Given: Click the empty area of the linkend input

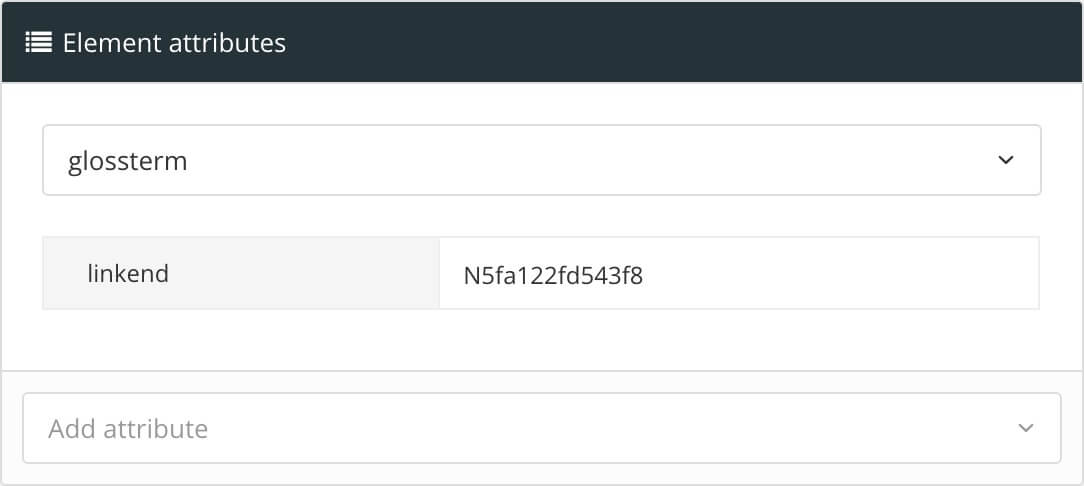Looking at the screenshot, I should [x=850, y=273].
